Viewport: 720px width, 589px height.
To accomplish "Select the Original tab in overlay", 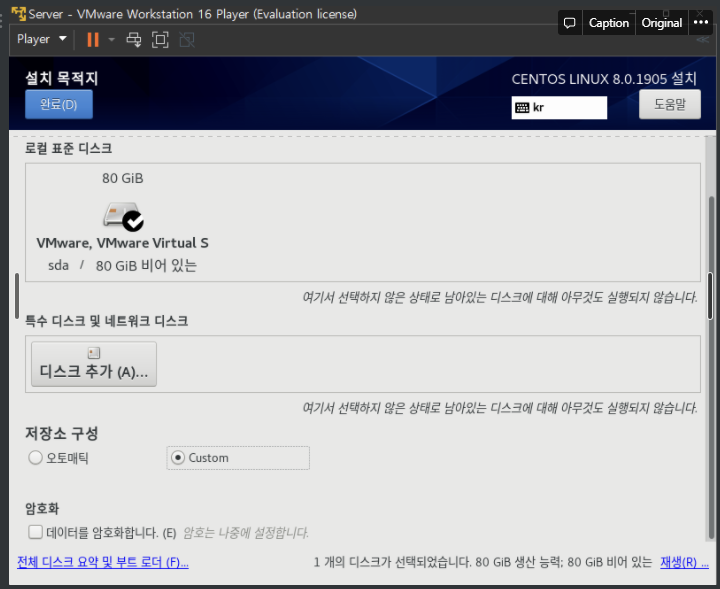I will click(662, 23).
